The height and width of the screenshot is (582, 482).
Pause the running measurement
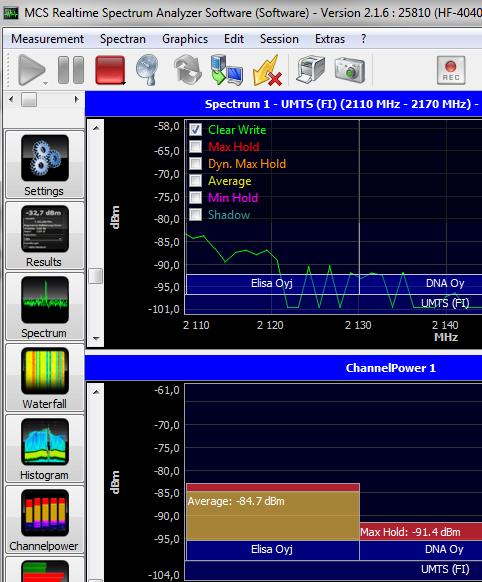71,70
